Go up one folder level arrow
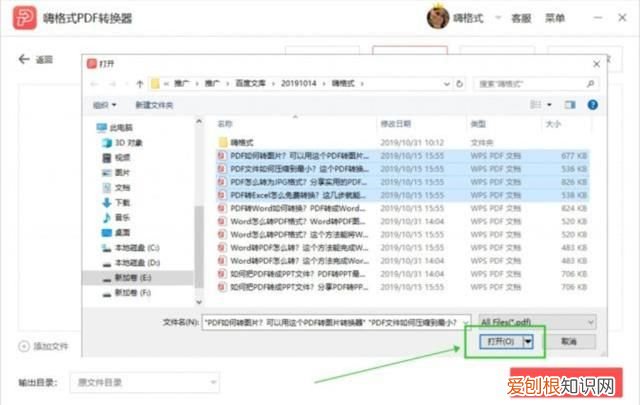640x405 pixels. (140, 84)
